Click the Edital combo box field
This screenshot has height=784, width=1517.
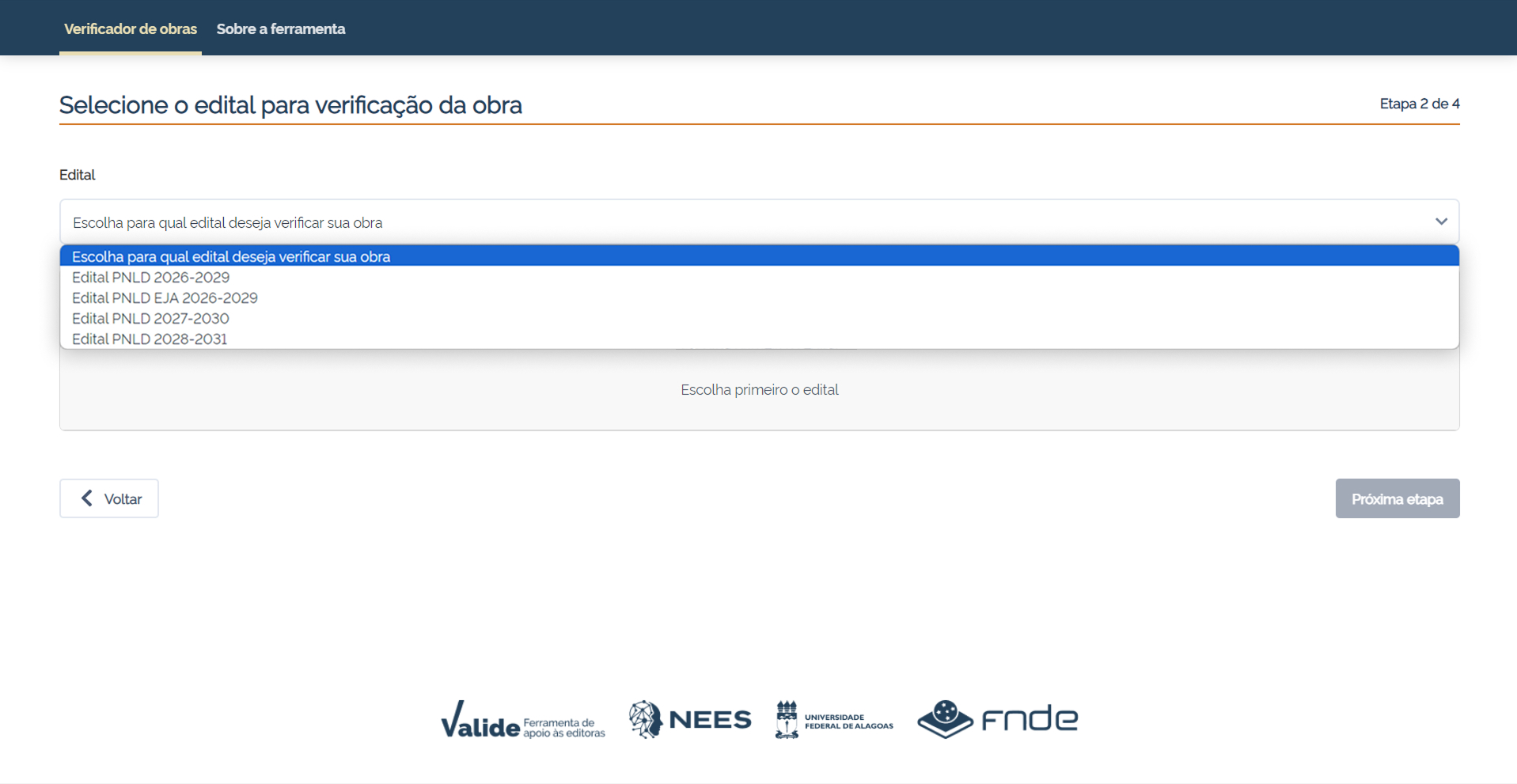pyautogui.click(x=759, y=222)
